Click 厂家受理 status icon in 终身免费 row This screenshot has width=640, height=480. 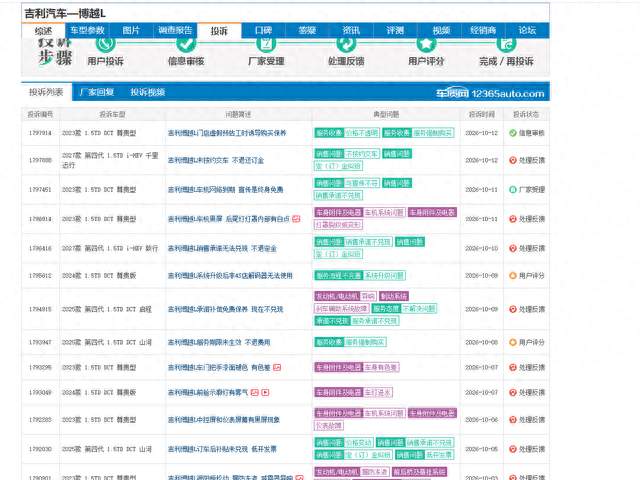click(x=513, y=189)
